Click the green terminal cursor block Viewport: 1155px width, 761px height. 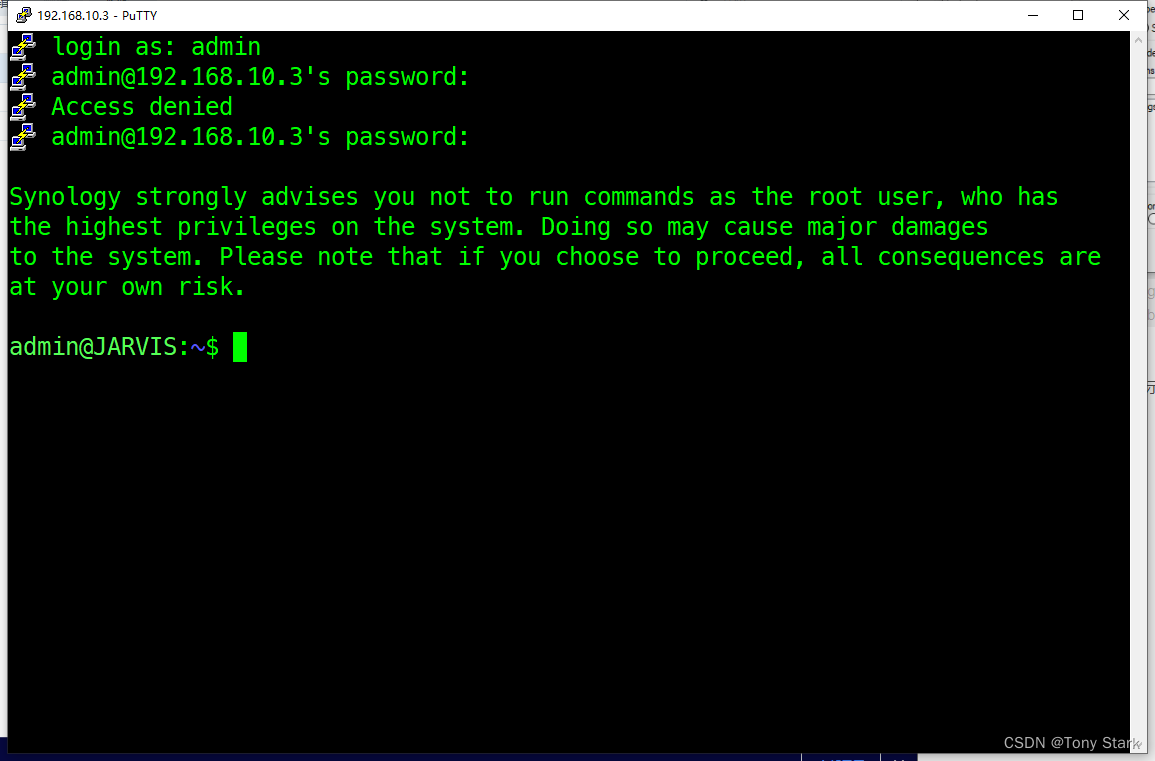click(x=240, y=347)
